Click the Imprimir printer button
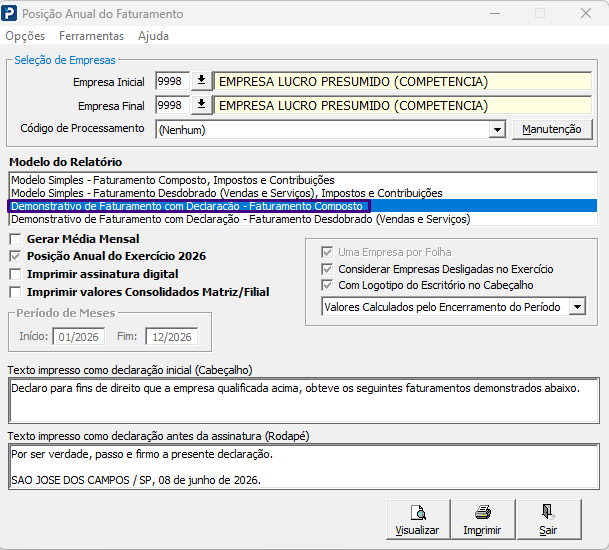 483,519
